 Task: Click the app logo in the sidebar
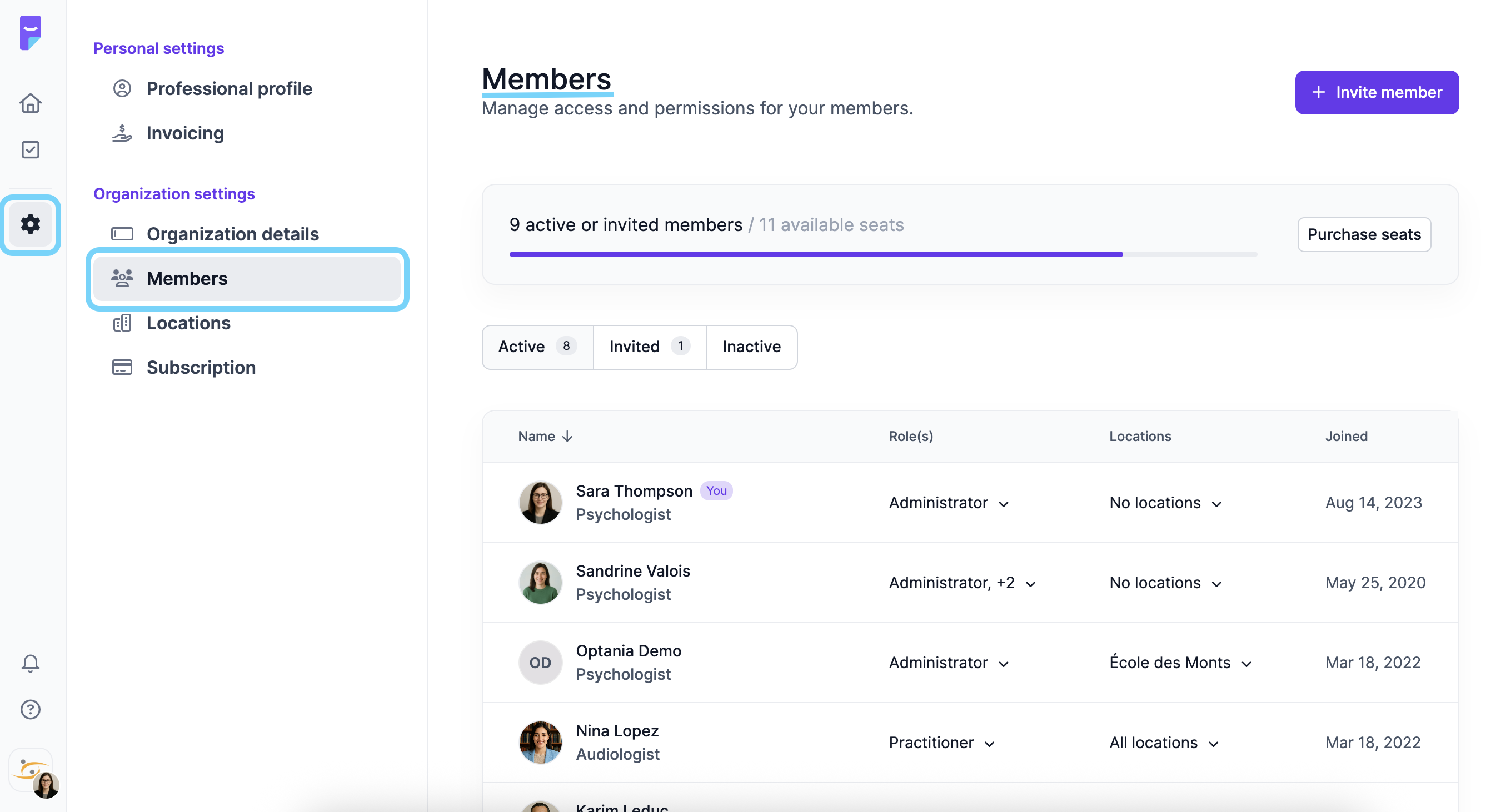point(31,33)
